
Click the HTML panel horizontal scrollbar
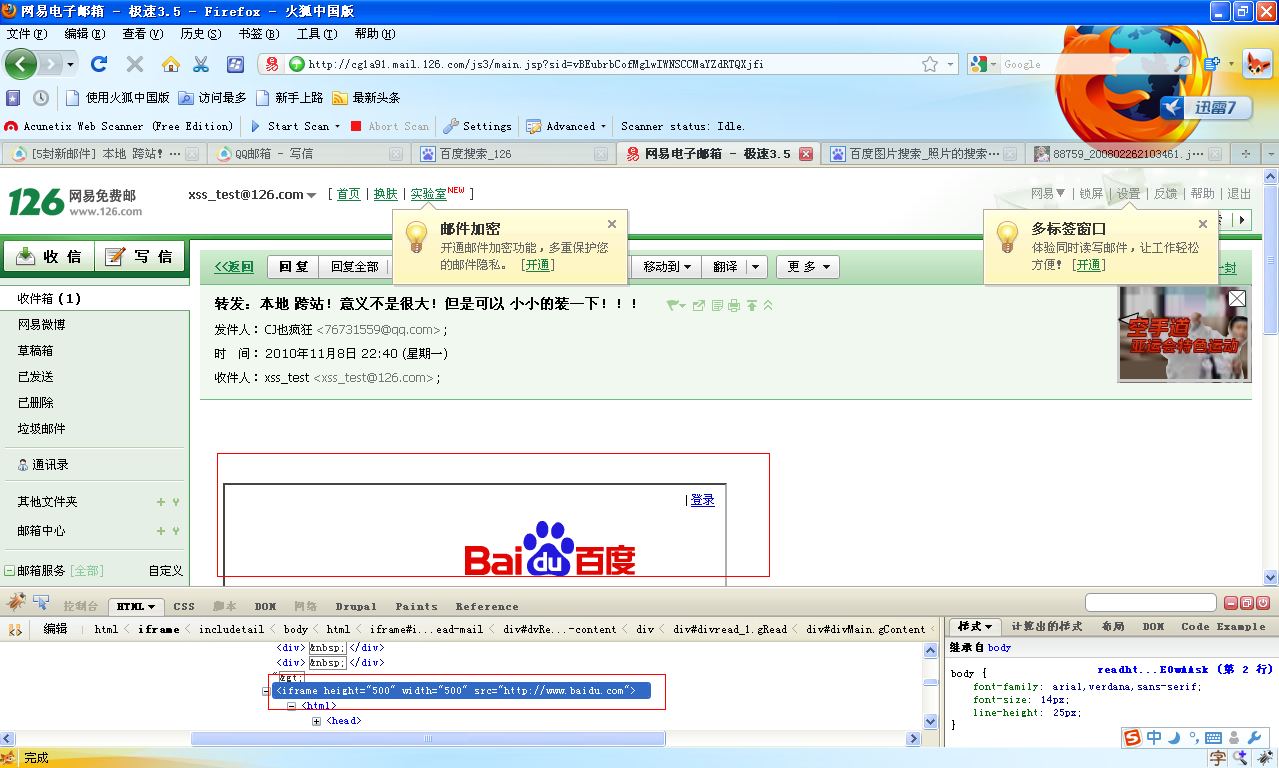tap(428, 739)
